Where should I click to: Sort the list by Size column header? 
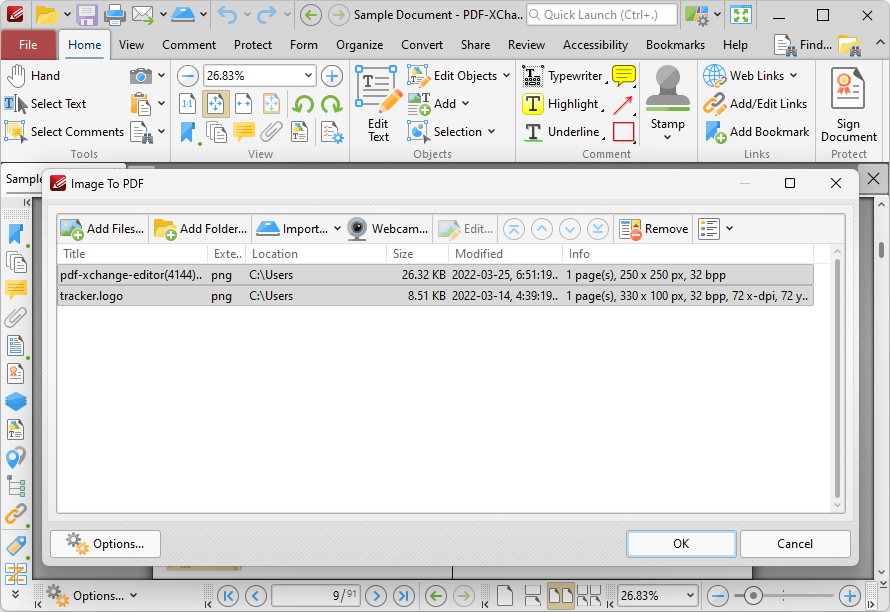(417, 254)
